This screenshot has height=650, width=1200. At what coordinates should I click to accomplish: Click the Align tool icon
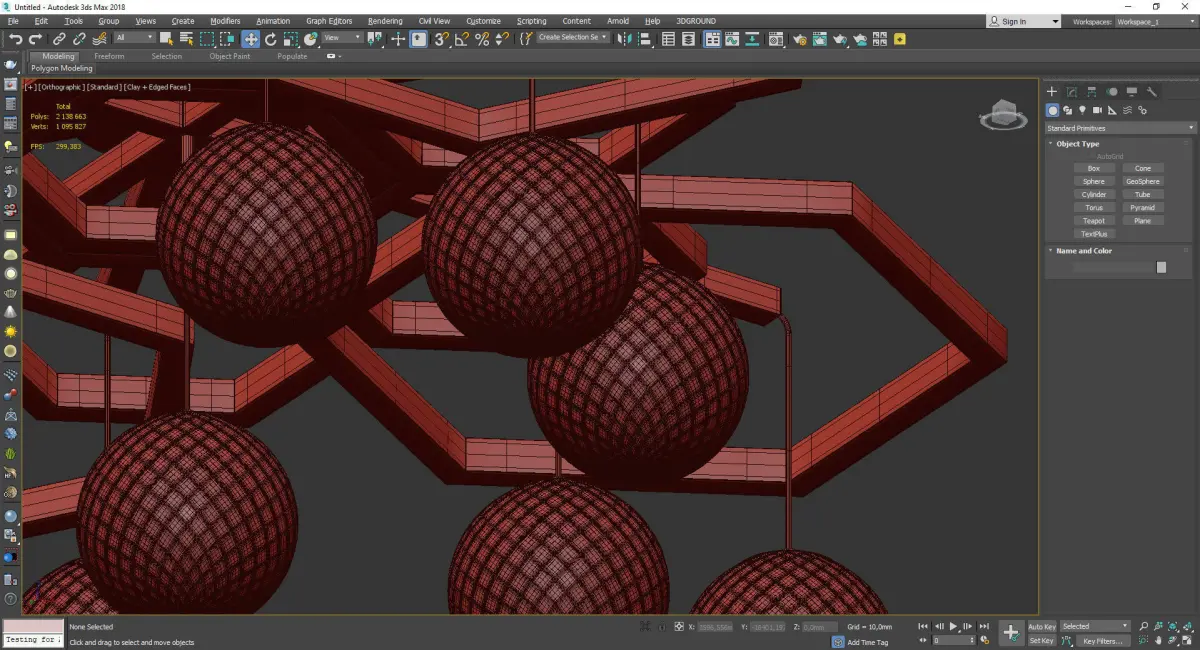(643, 39)
